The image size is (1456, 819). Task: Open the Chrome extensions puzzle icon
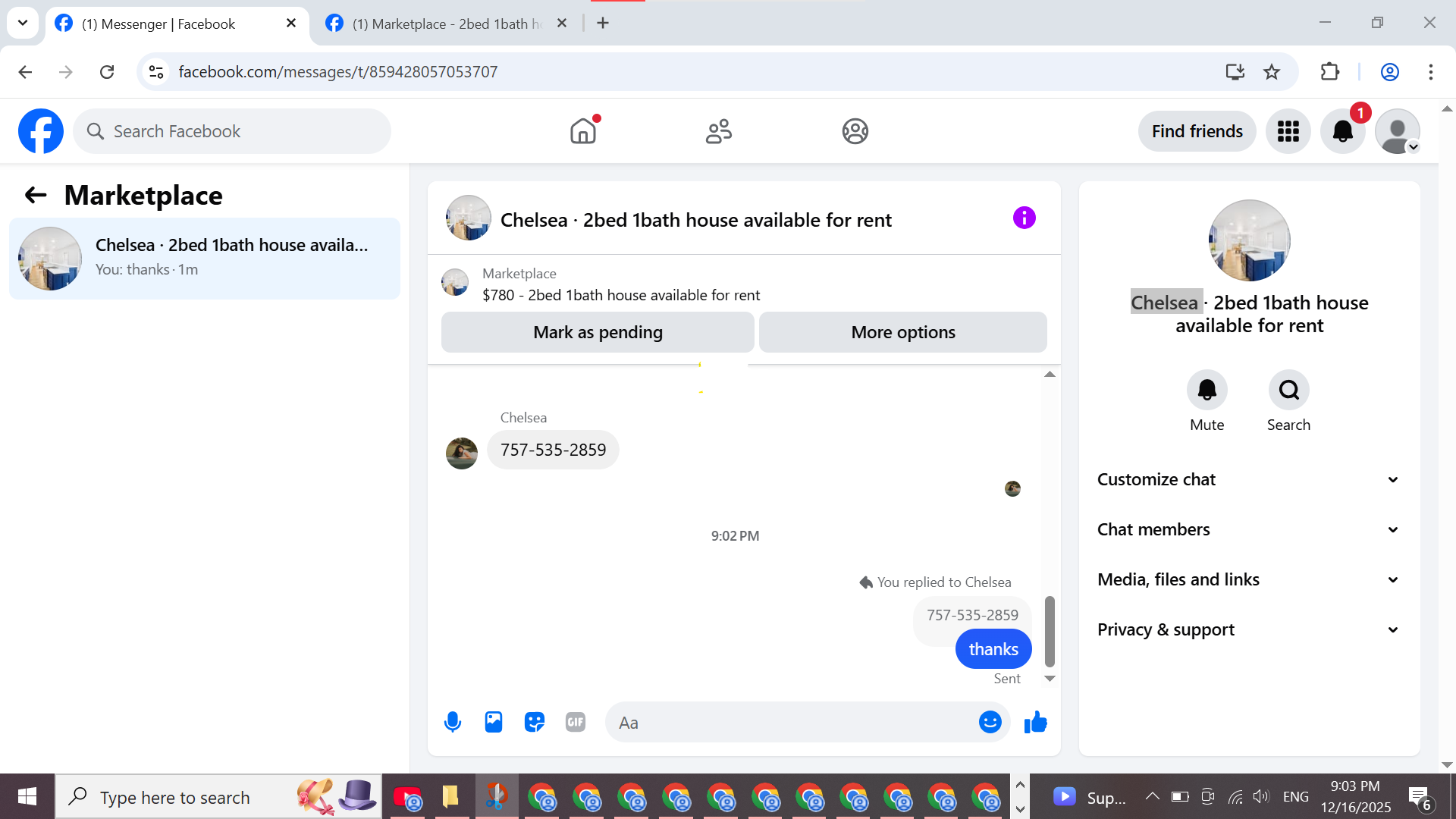click(x=1330, y=72)
